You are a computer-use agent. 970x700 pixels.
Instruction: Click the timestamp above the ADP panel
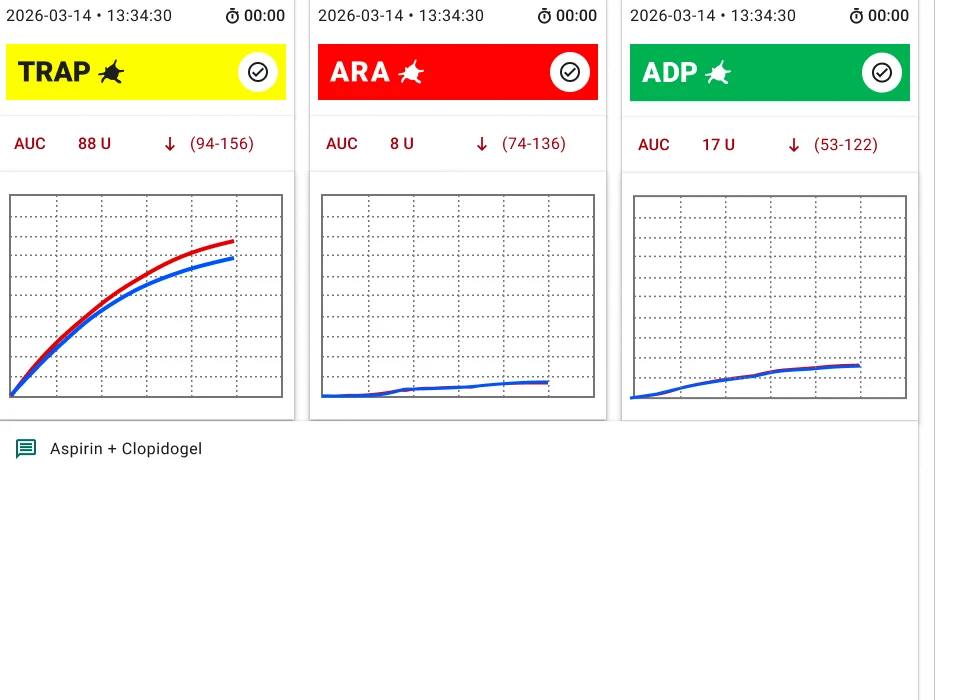coord(713,15)
